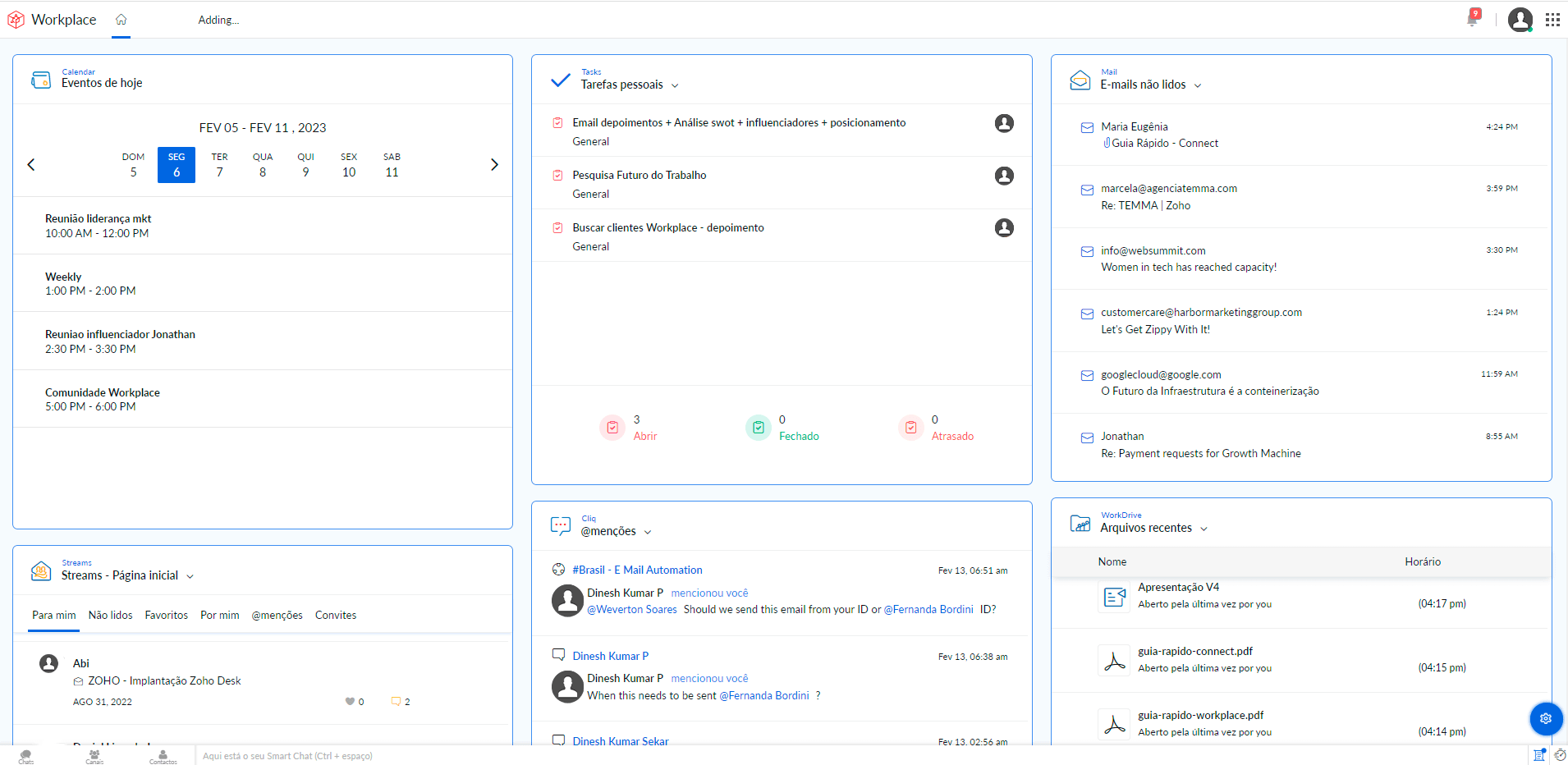Click the Horário column header
This screenshot has height=765, width=1568.
pyautogui.click(x=1423, y=562)
